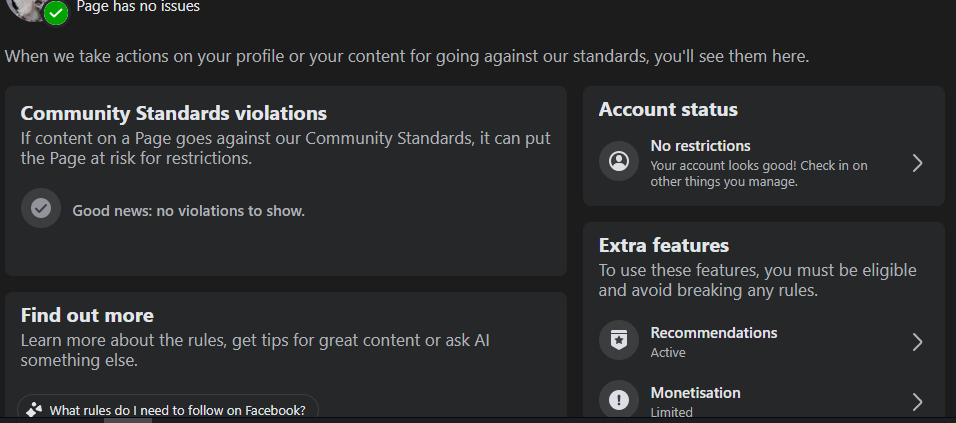
Task: Click the Monetisation "Limited" status text
Action: coord(671,413)
